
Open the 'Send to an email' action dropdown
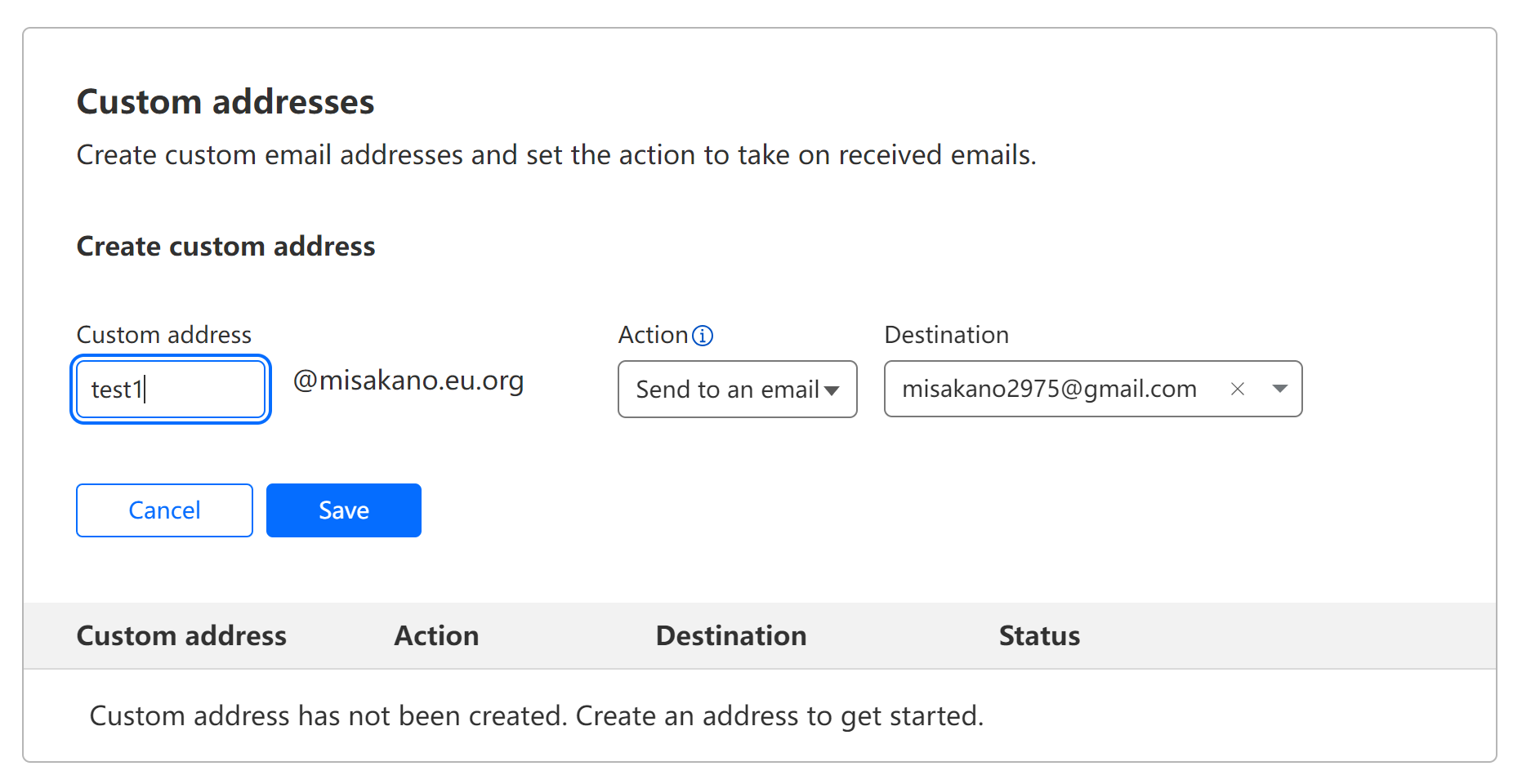click(x=738, y=390)
